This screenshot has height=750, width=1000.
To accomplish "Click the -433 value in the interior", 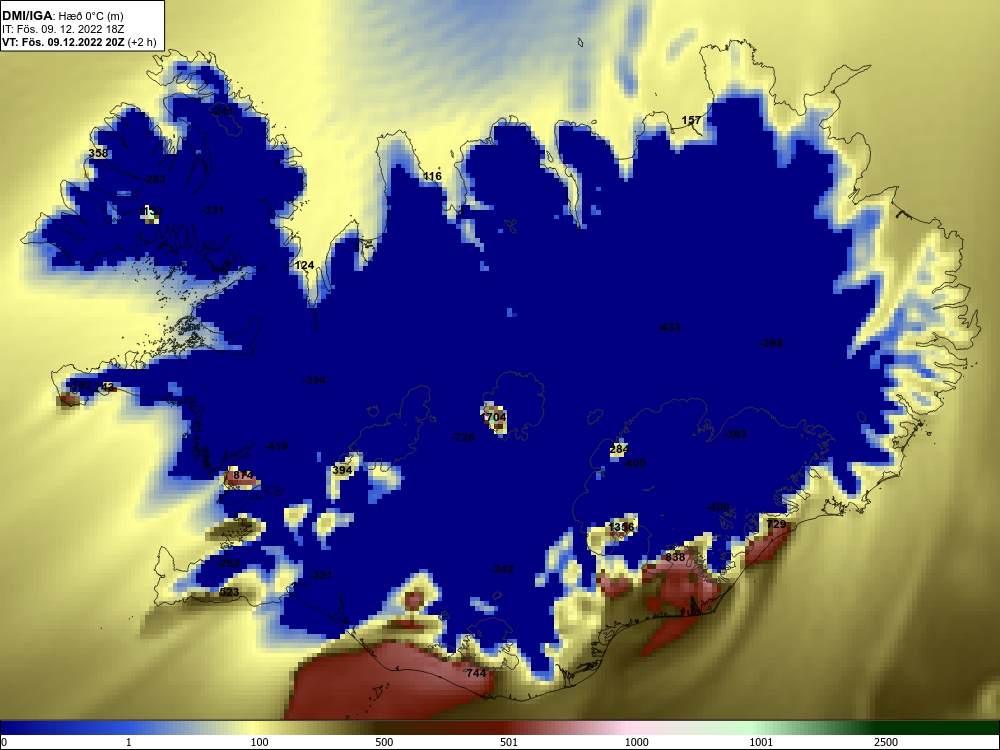I will point(669,327).
